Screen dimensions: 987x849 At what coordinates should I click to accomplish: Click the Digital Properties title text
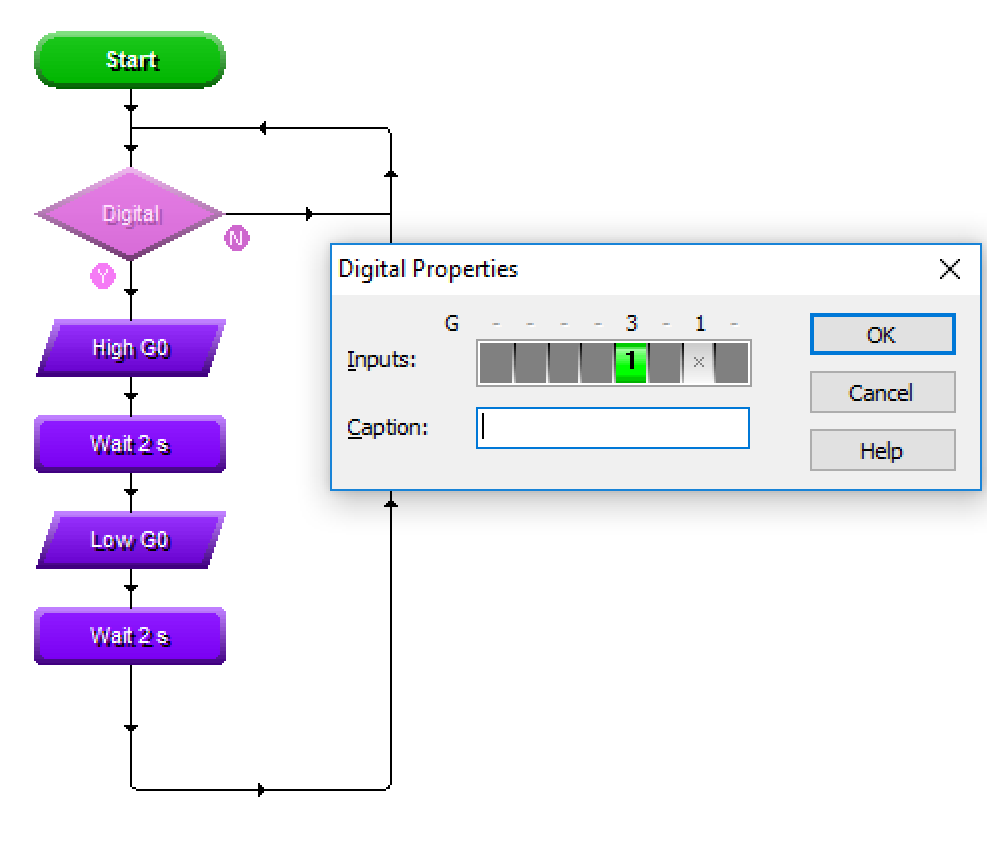tap(428, 269)
